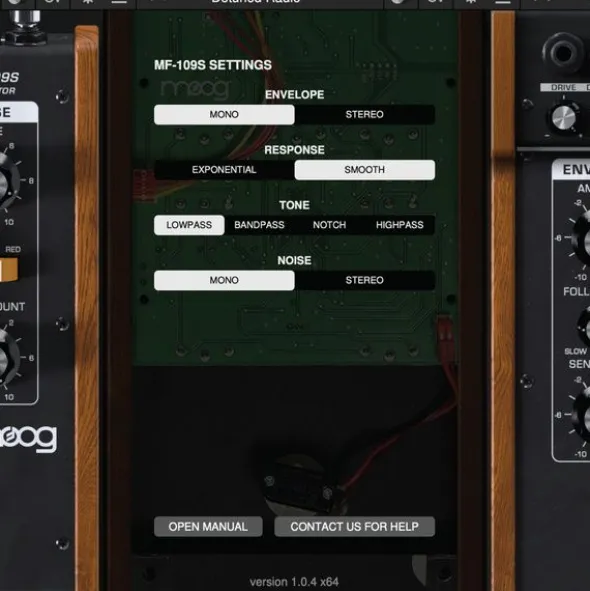
Task: Set Envelope to Mono
Action: [224, 114]
